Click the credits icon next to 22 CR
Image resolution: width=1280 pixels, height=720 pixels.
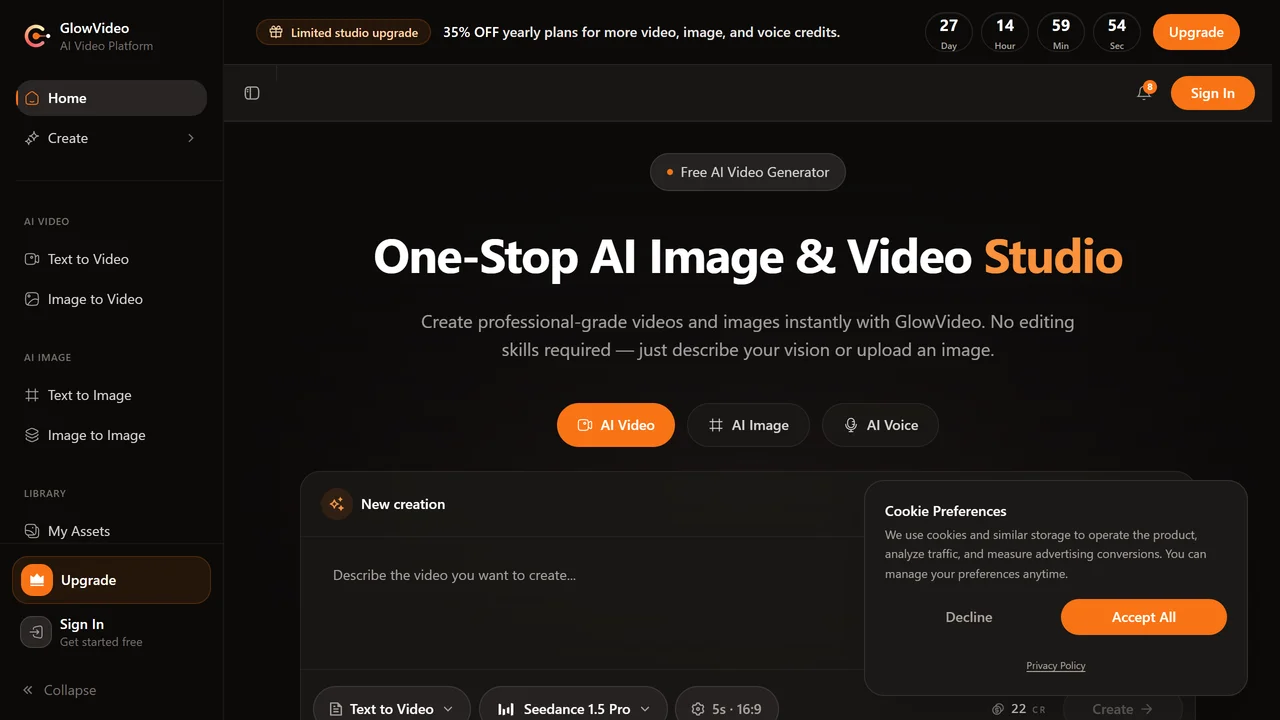tap(997, 709)
